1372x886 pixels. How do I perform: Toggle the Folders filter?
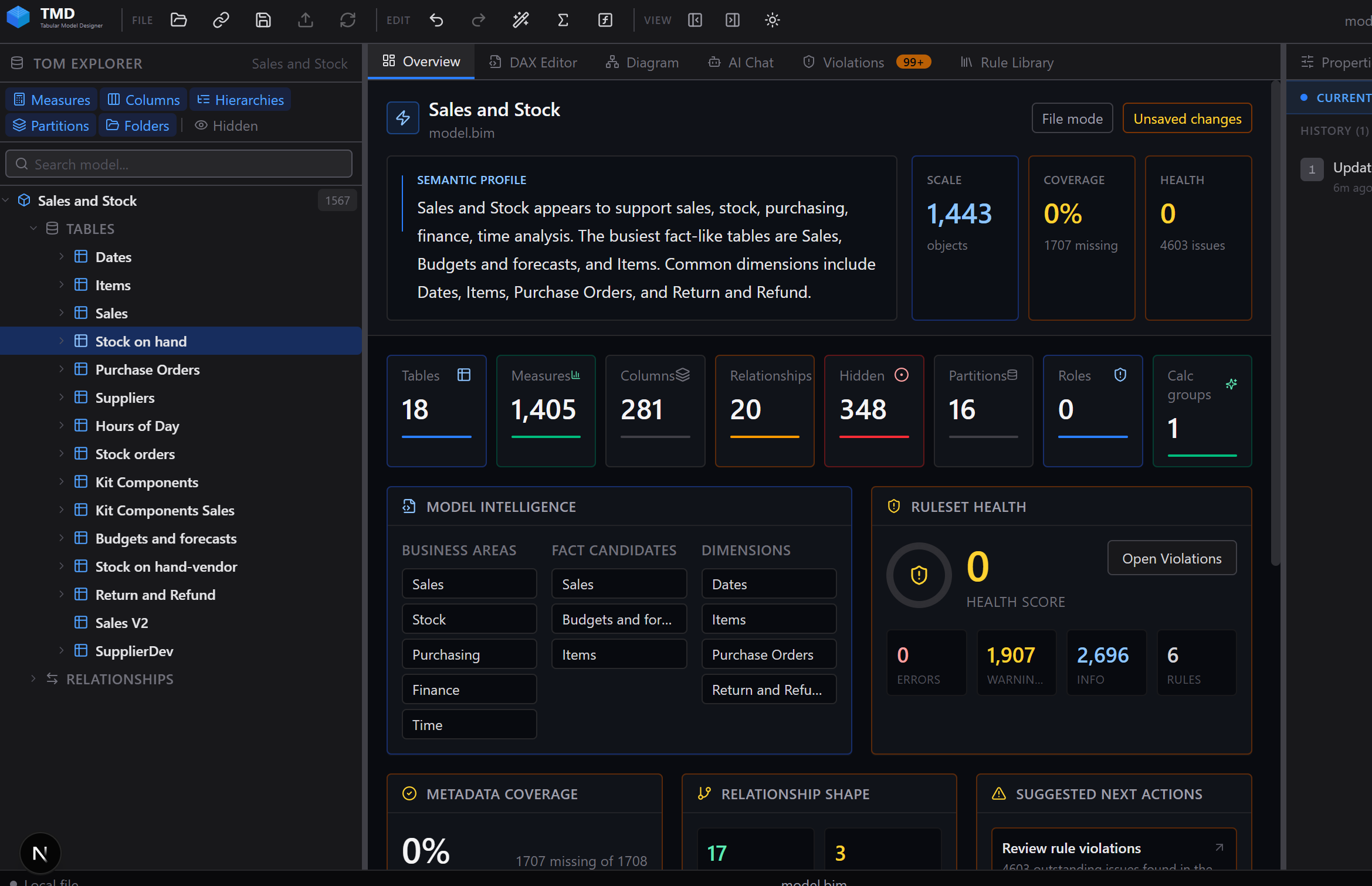coord(138,125)
